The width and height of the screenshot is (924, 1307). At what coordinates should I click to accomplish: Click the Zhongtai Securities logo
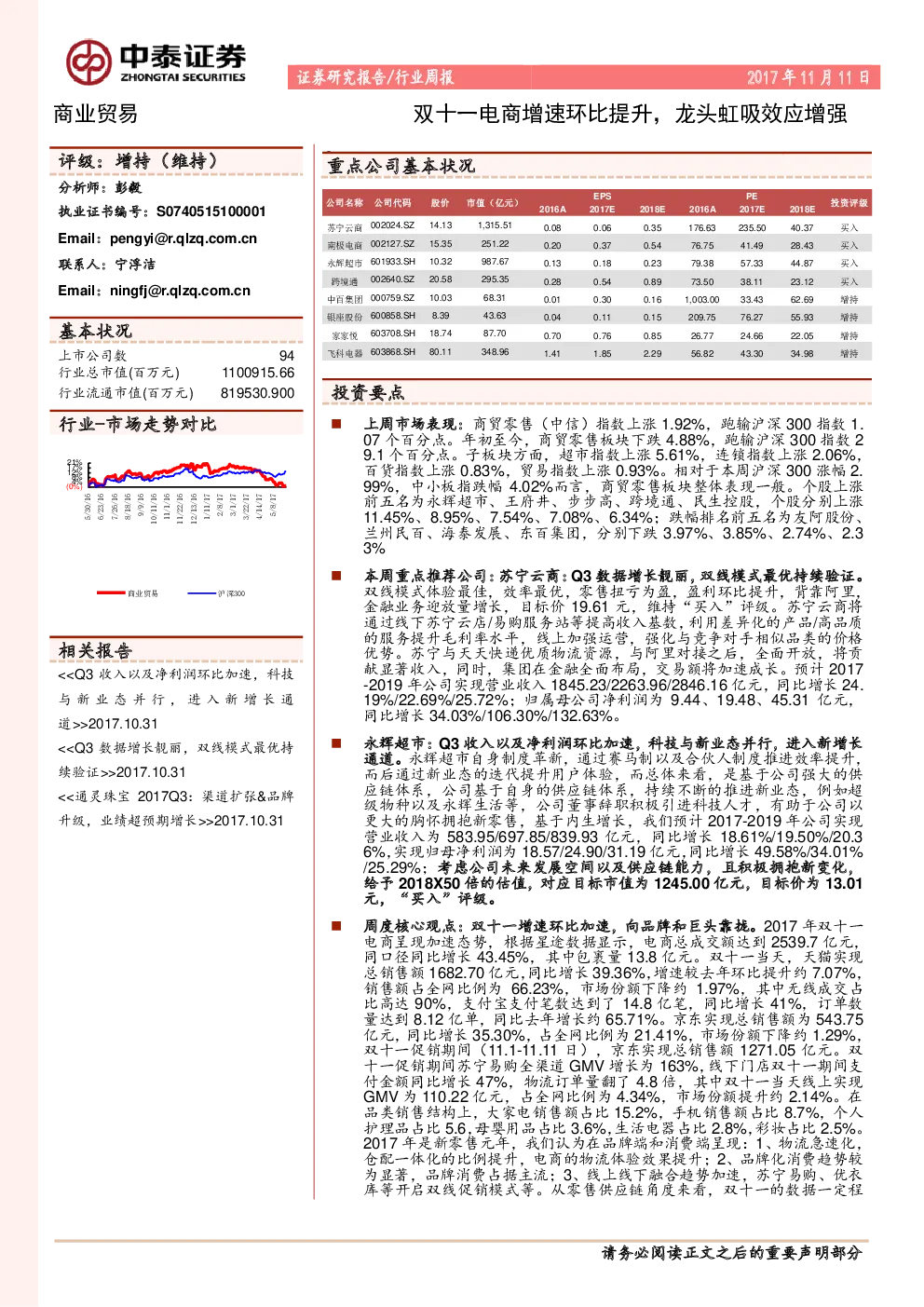tap(156, 61)
